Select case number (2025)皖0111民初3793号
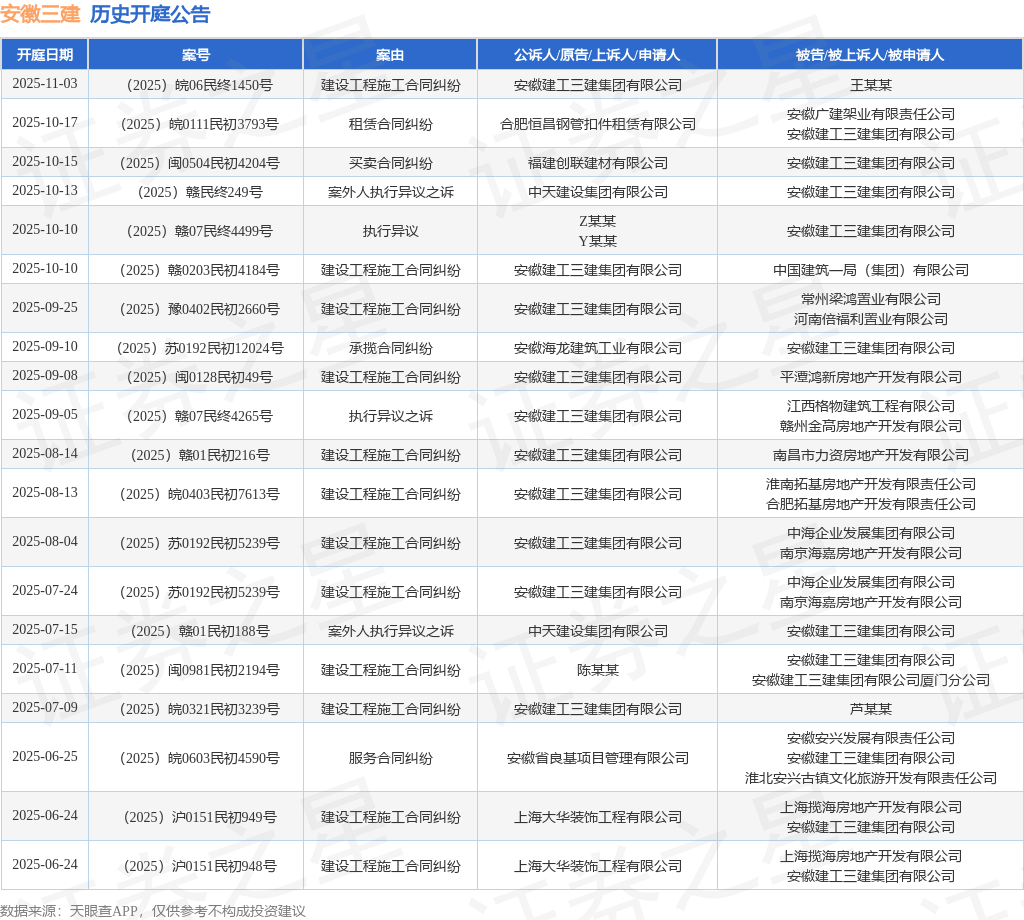1024x920 pixels. (199, 124)
